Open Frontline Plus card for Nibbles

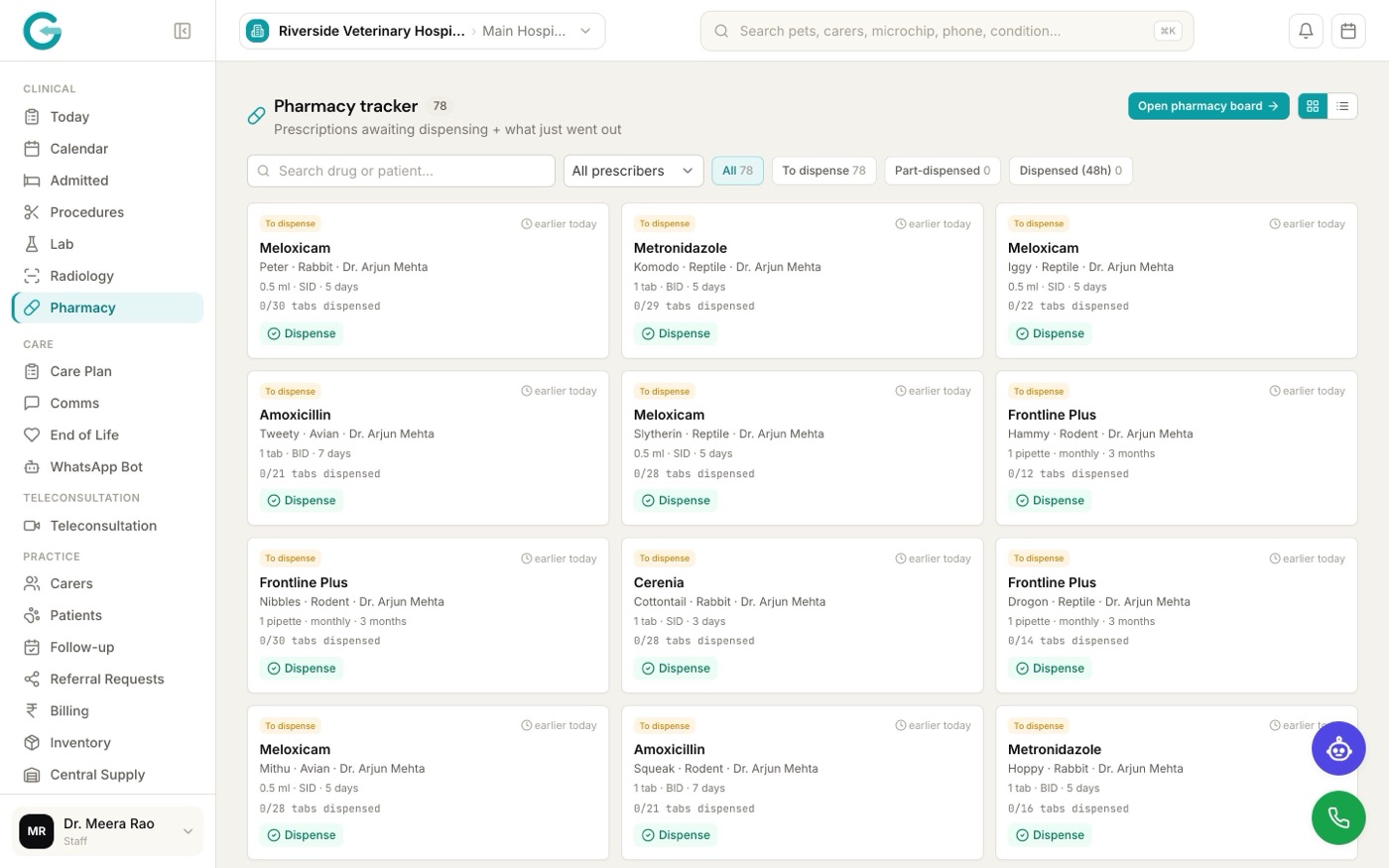(x=428, y=615)
